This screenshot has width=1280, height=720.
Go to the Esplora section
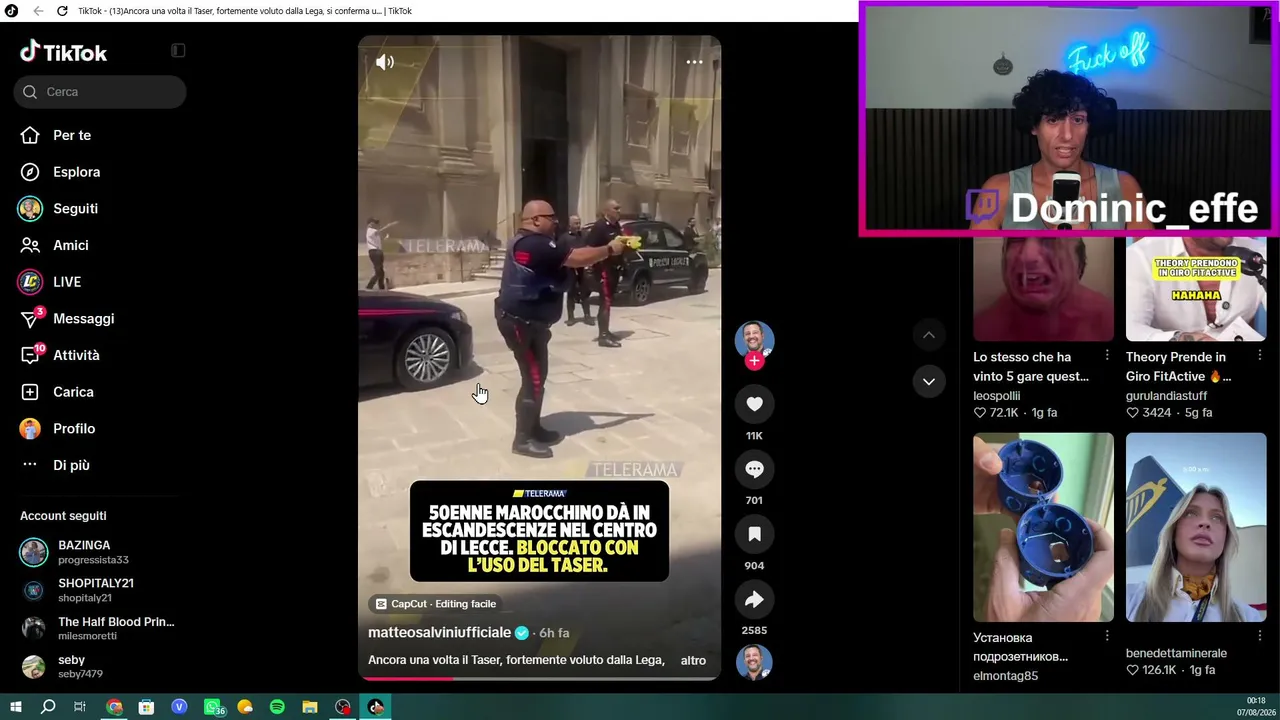click(77, 172)
